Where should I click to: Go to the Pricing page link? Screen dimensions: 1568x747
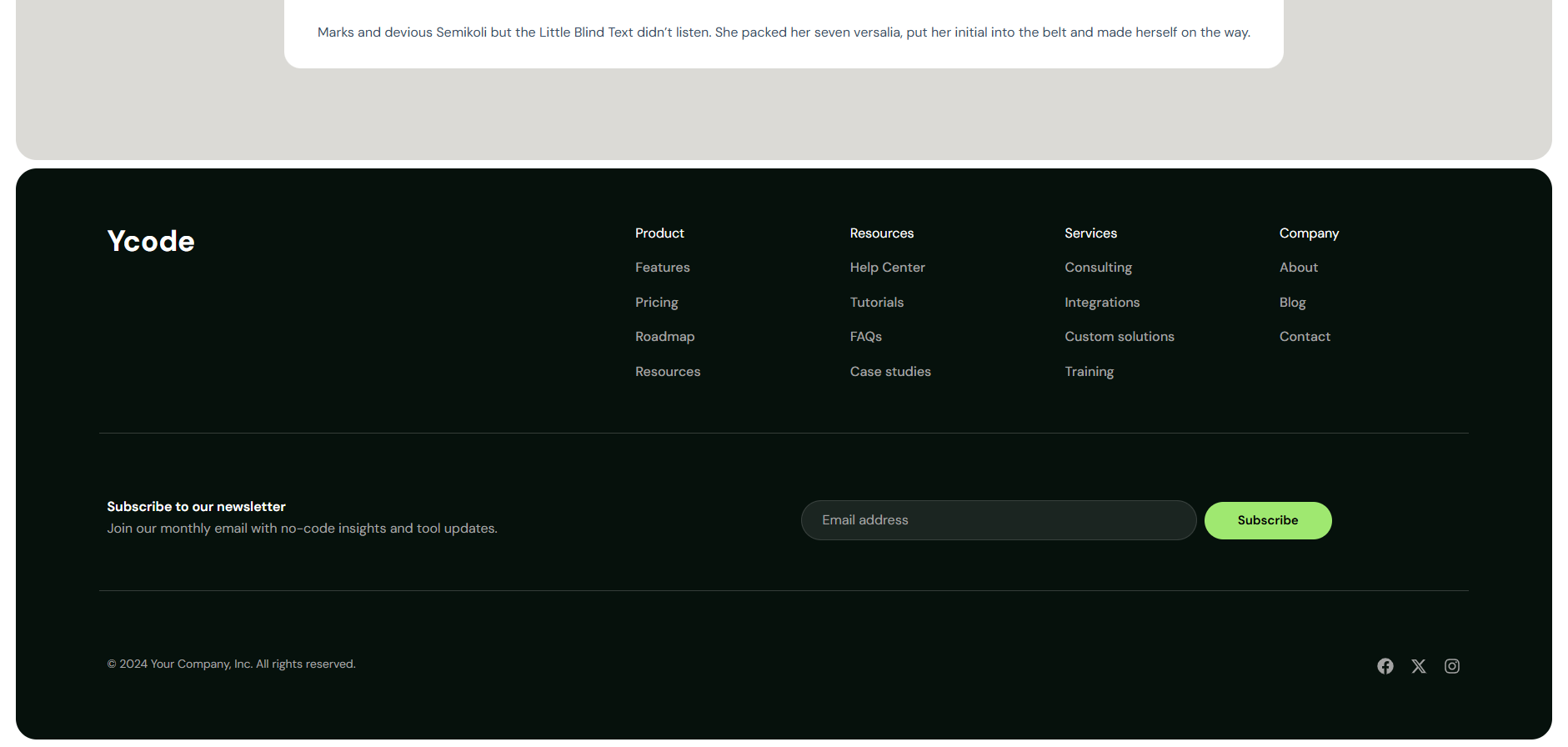click(656, 303)
